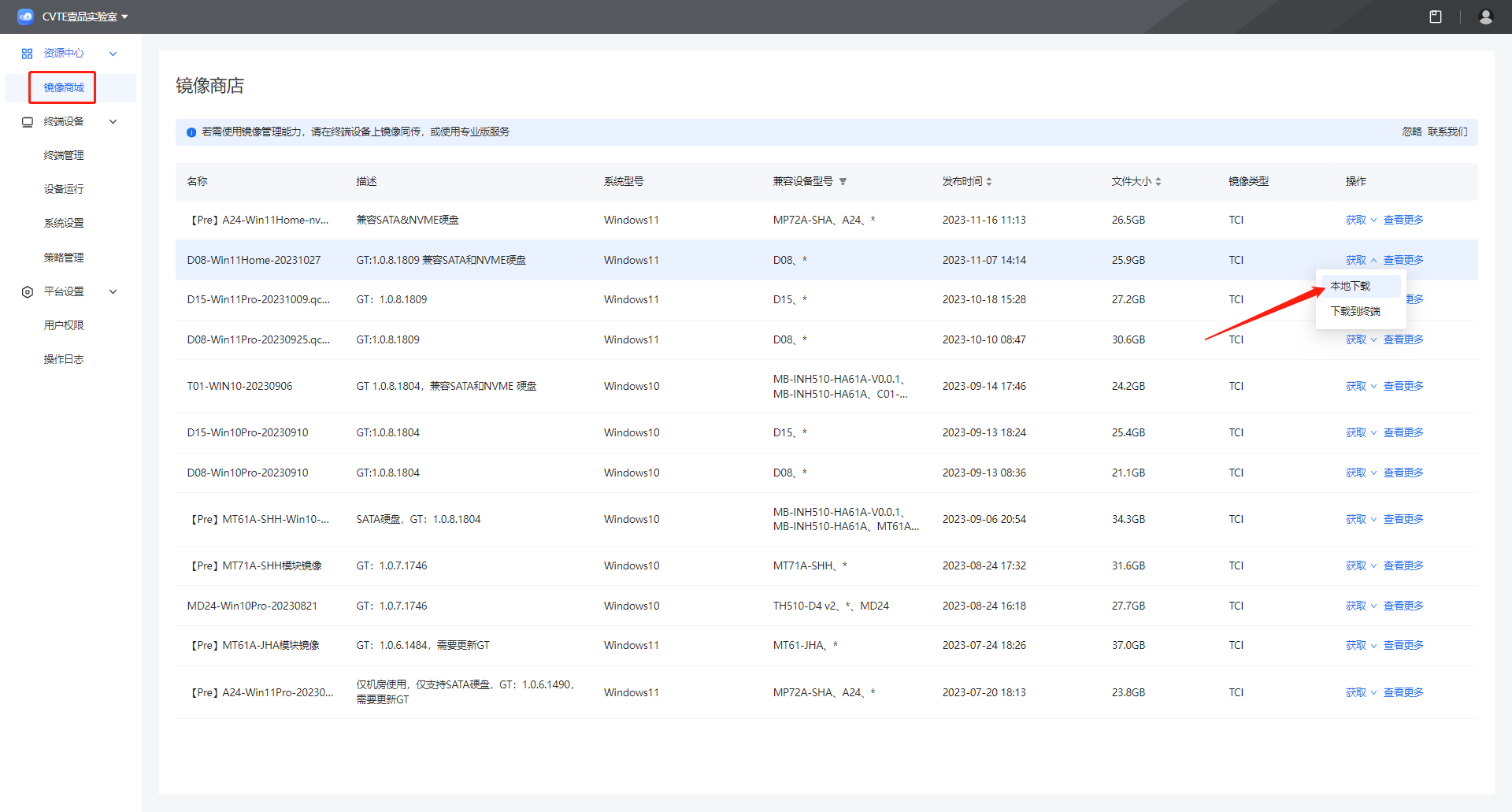
Task: Click the 资源中心 grid icon
Action: tap(28, 54)
